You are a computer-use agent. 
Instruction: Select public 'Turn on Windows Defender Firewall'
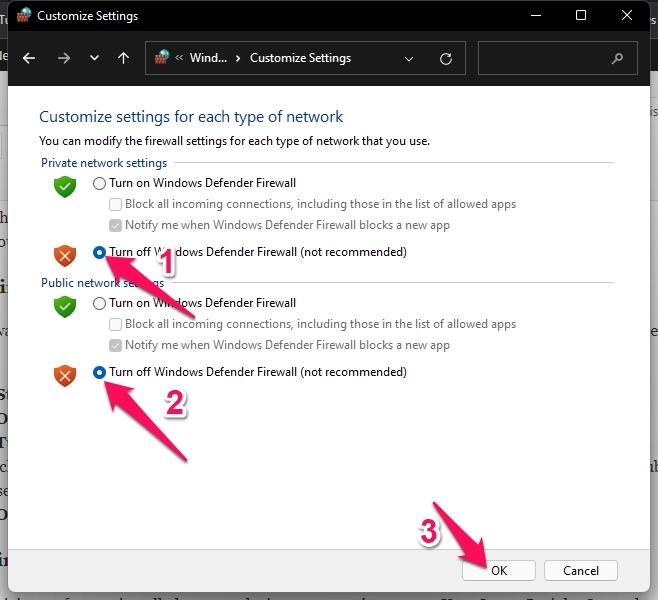click(99, 303)
